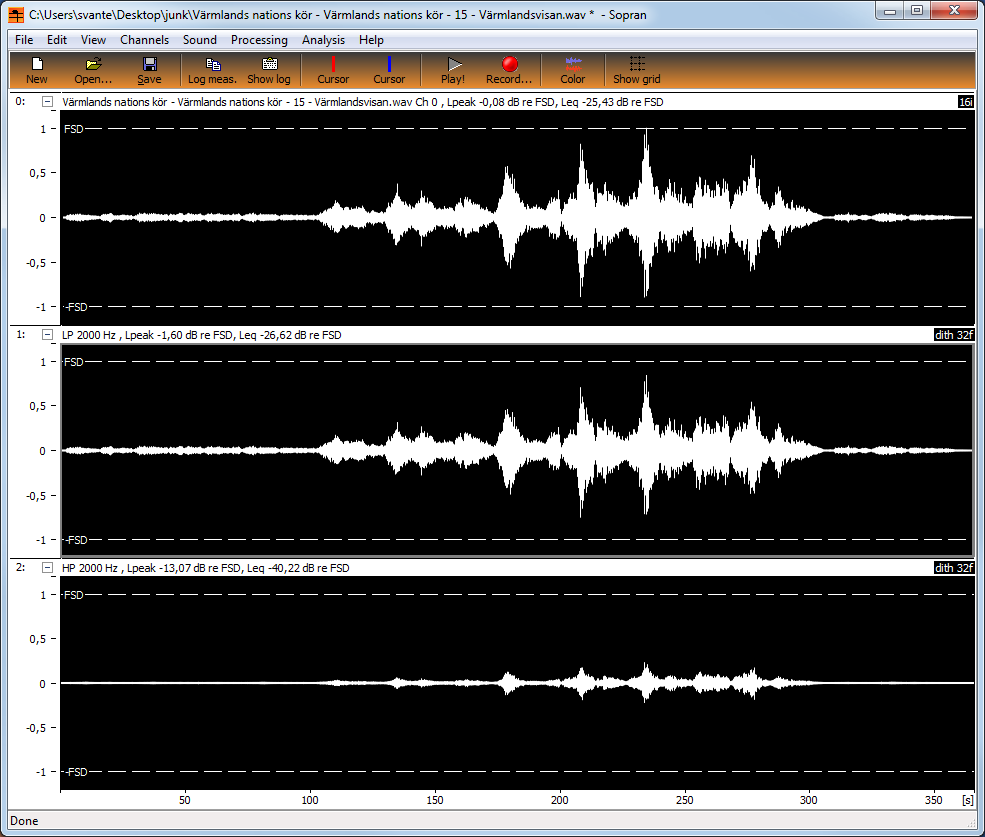985x837 pixels.
Task: Open the Processing menu
Action: tap(259, 40)
